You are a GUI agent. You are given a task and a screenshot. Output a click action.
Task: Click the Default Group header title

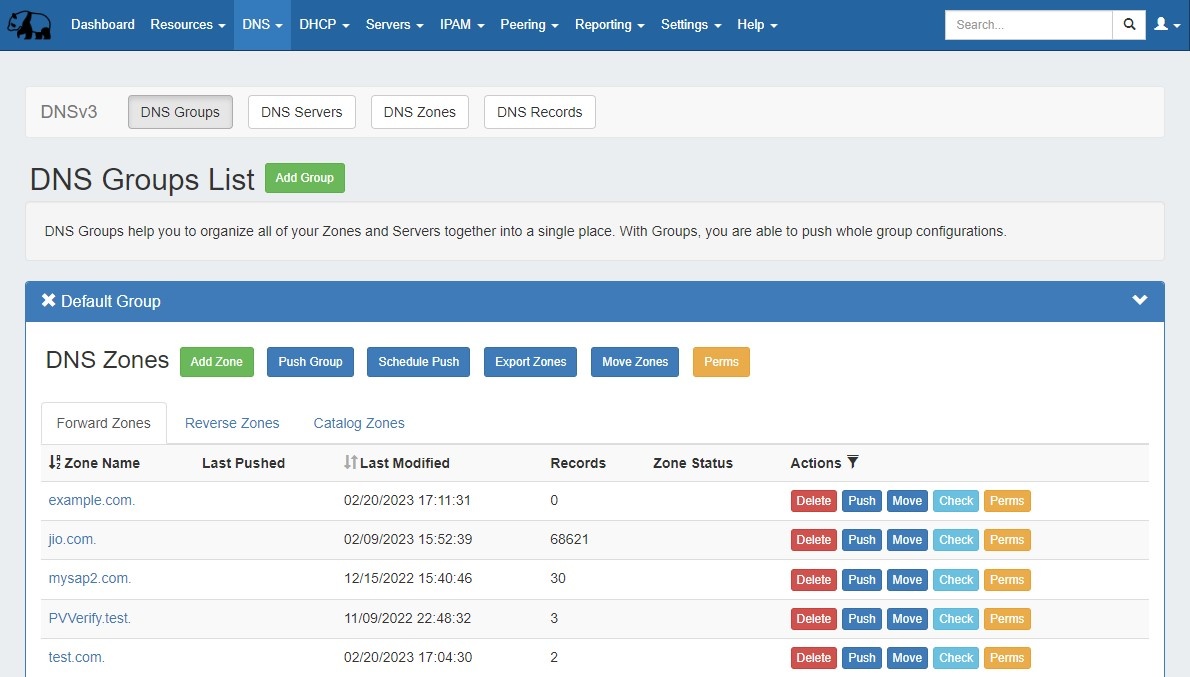point(111,301)
